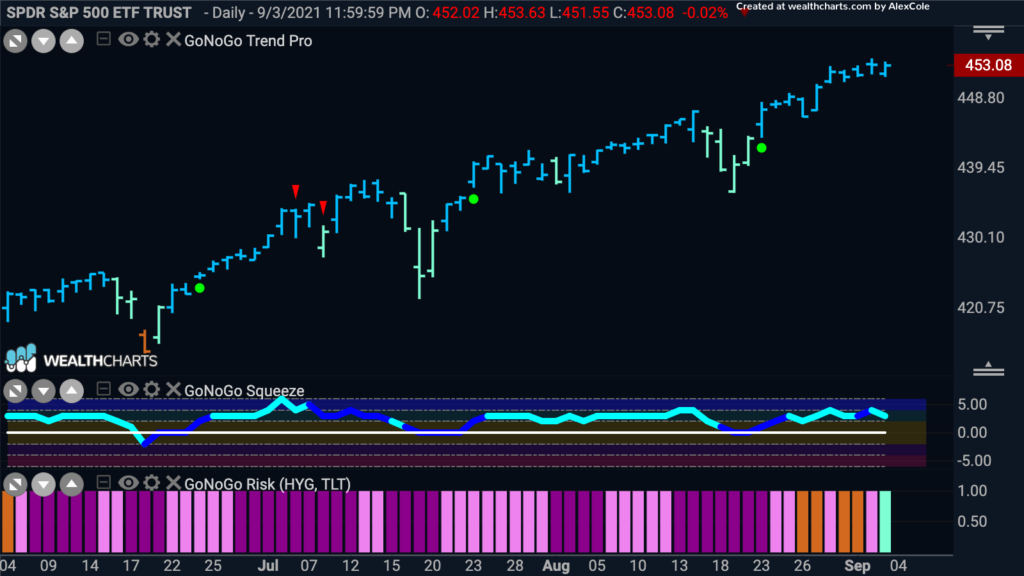Image resolution: width=1024 pixels, height=576 pixels.
Task: Select the GoNoGo Trend Pro label
Action: tap(248, 40)
